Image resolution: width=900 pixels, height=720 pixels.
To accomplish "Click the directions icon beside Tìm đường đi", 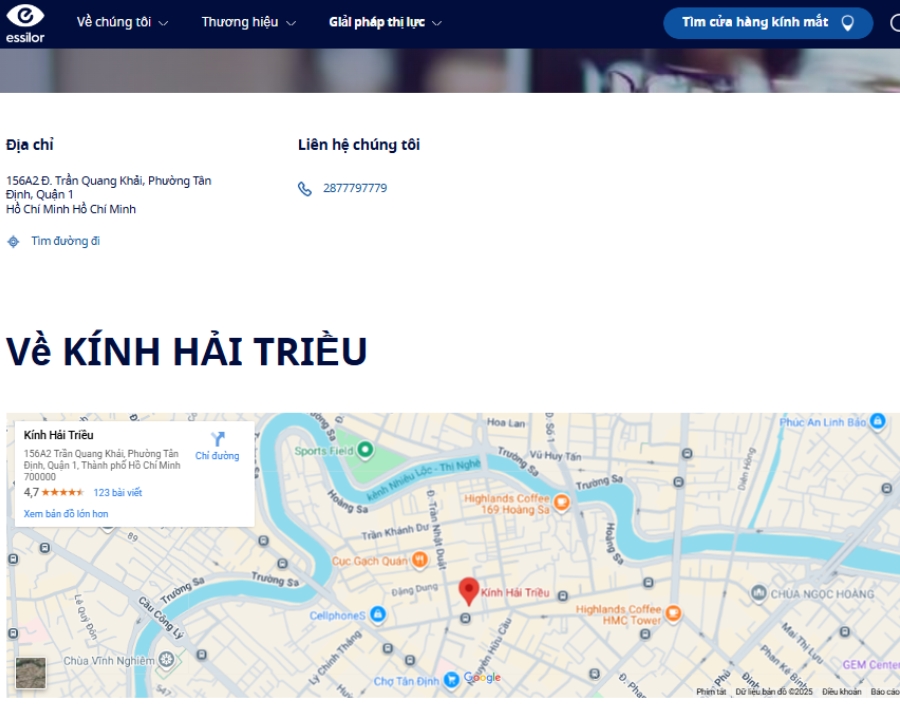I will pos(13,241).
